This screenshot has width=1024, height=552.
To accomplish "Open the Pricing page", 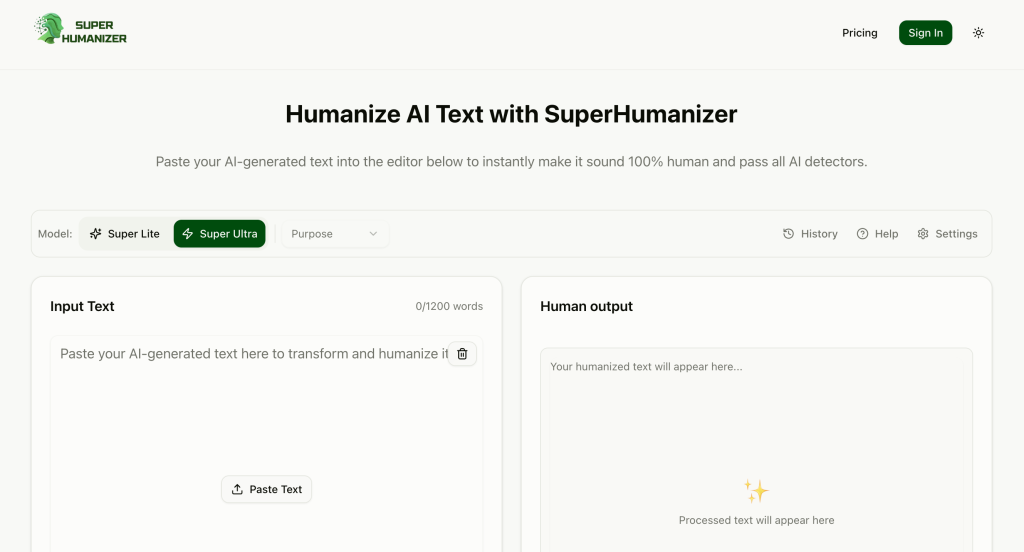I will coord(859,33).
